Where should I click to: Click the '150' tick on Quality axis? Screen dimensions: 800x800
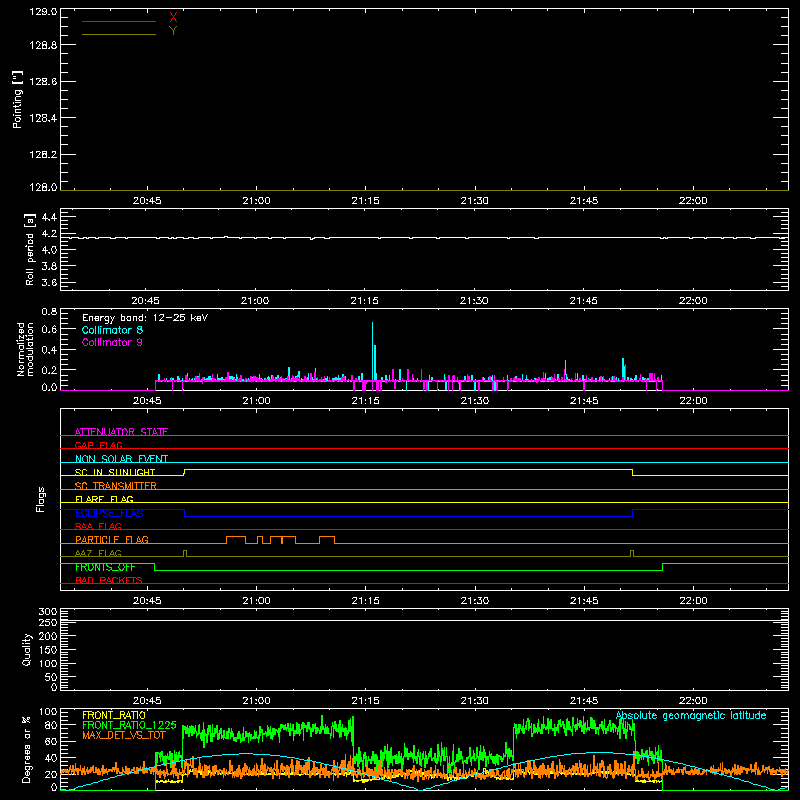point(48,650)
